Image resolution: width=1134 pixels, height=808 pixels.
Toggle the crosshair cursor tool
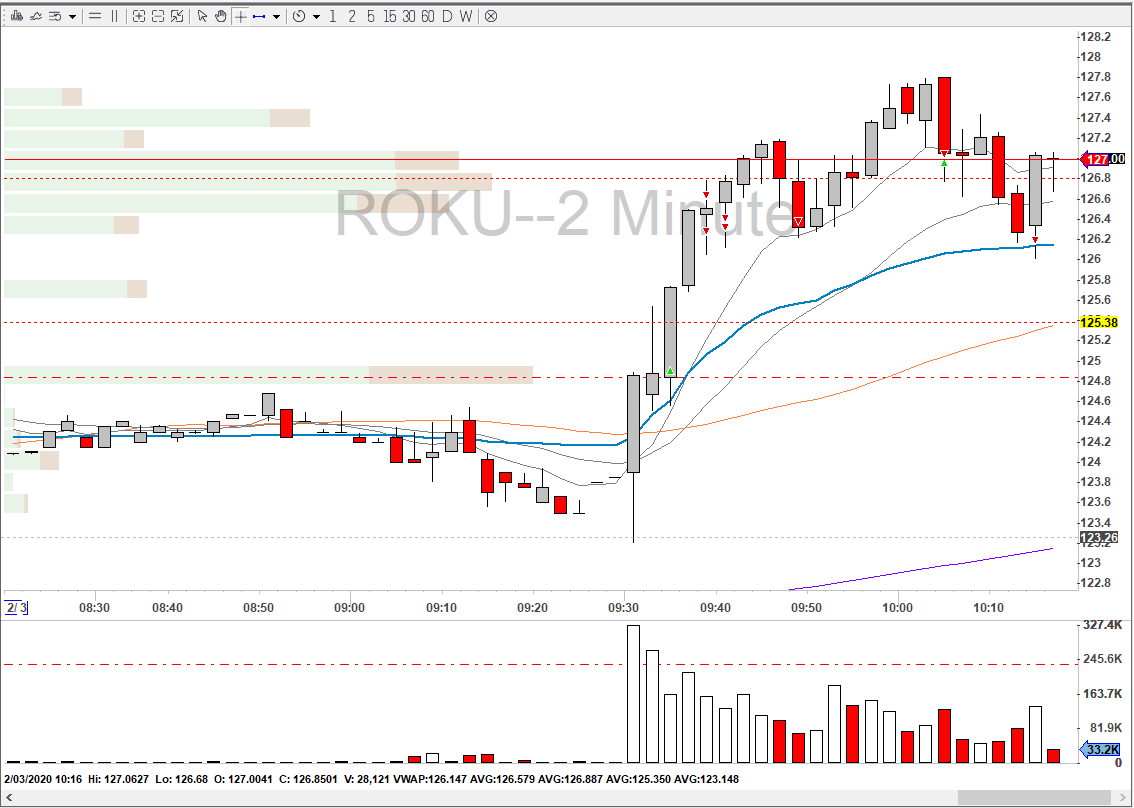pos(241,16)
